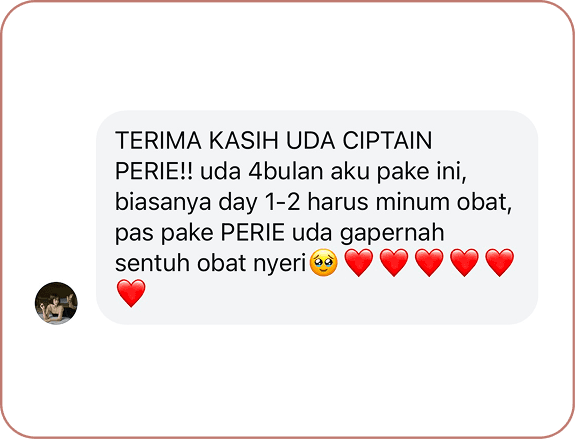This screenshot has height=439, width=575.
Task: Click the fifth red heart ending the row
Action: [499, 262]
